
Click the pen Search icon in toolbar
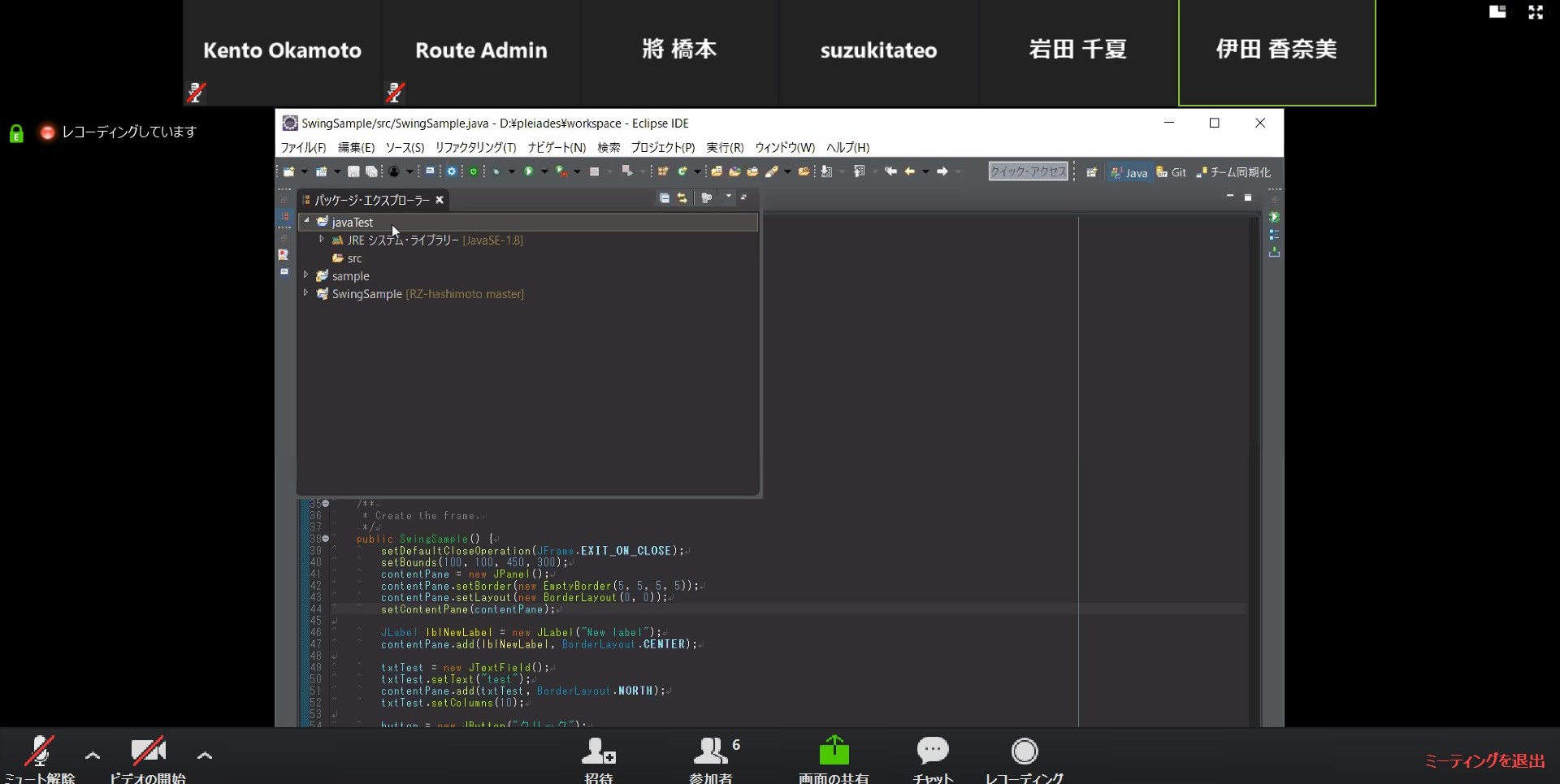click(x=772, y=171)
